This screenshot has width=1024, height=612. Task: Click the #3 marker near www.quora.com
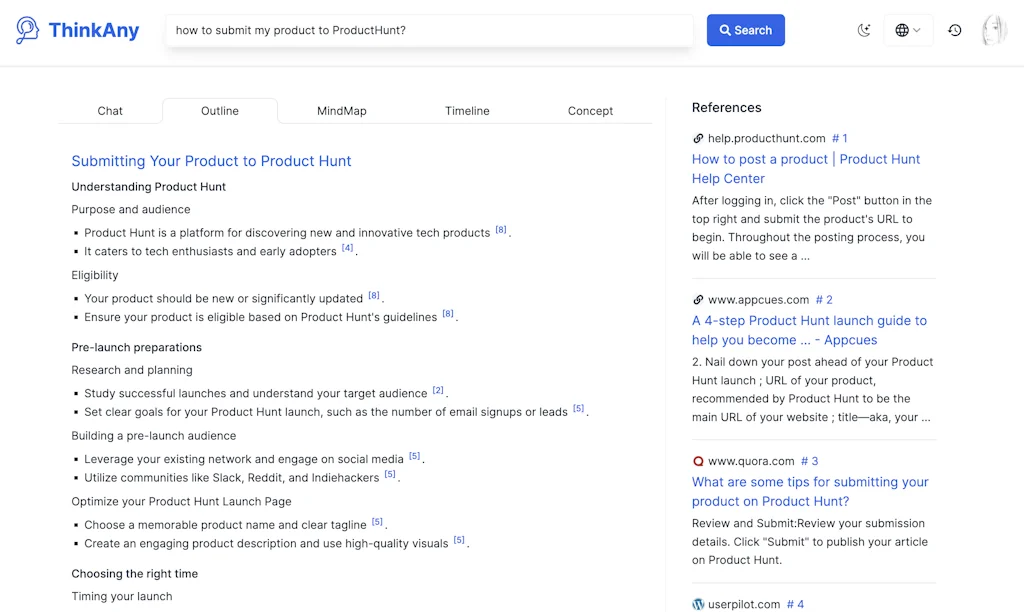pyautogui.click(x=809, y=461)
